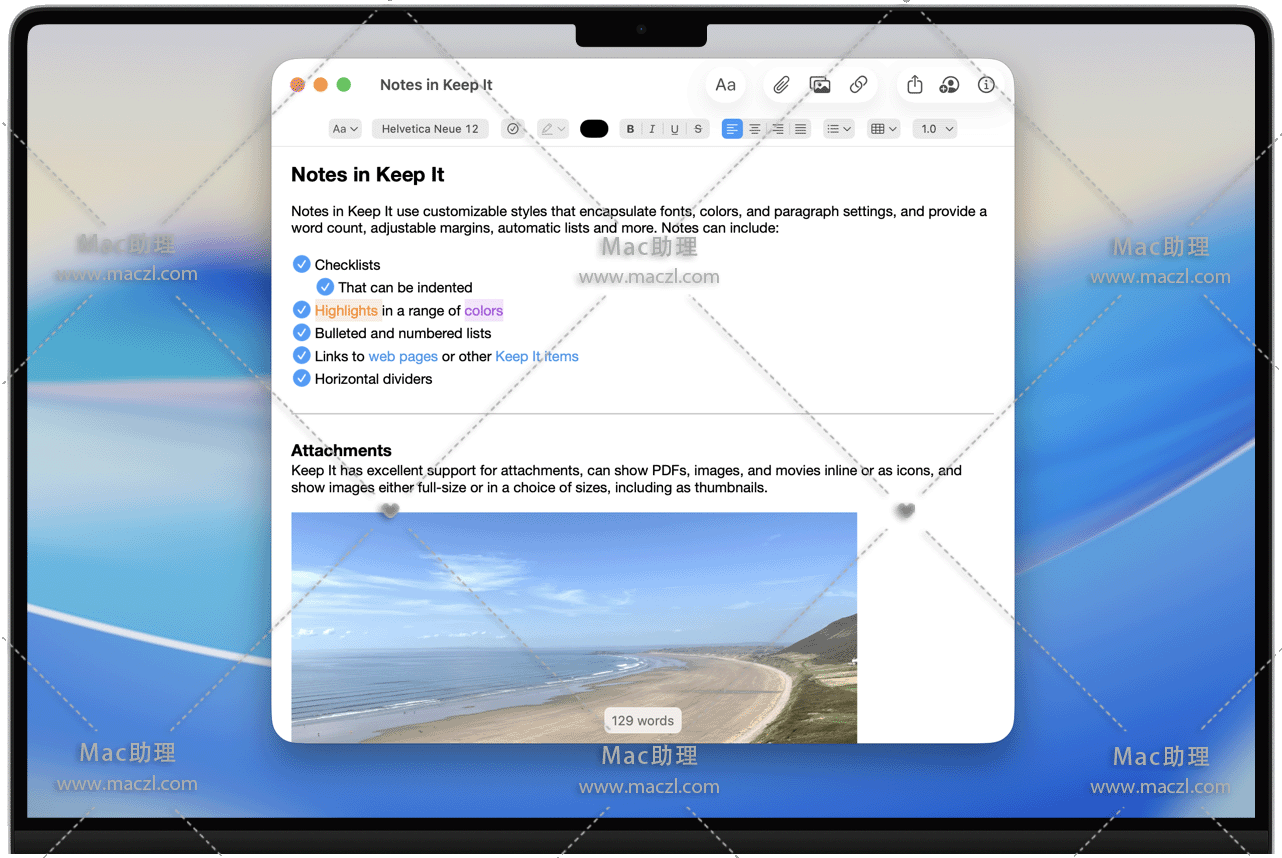Expand the list style dropdown
Image resolution: width=1282 pixels, height=858 pixels.
click(838, 129)
